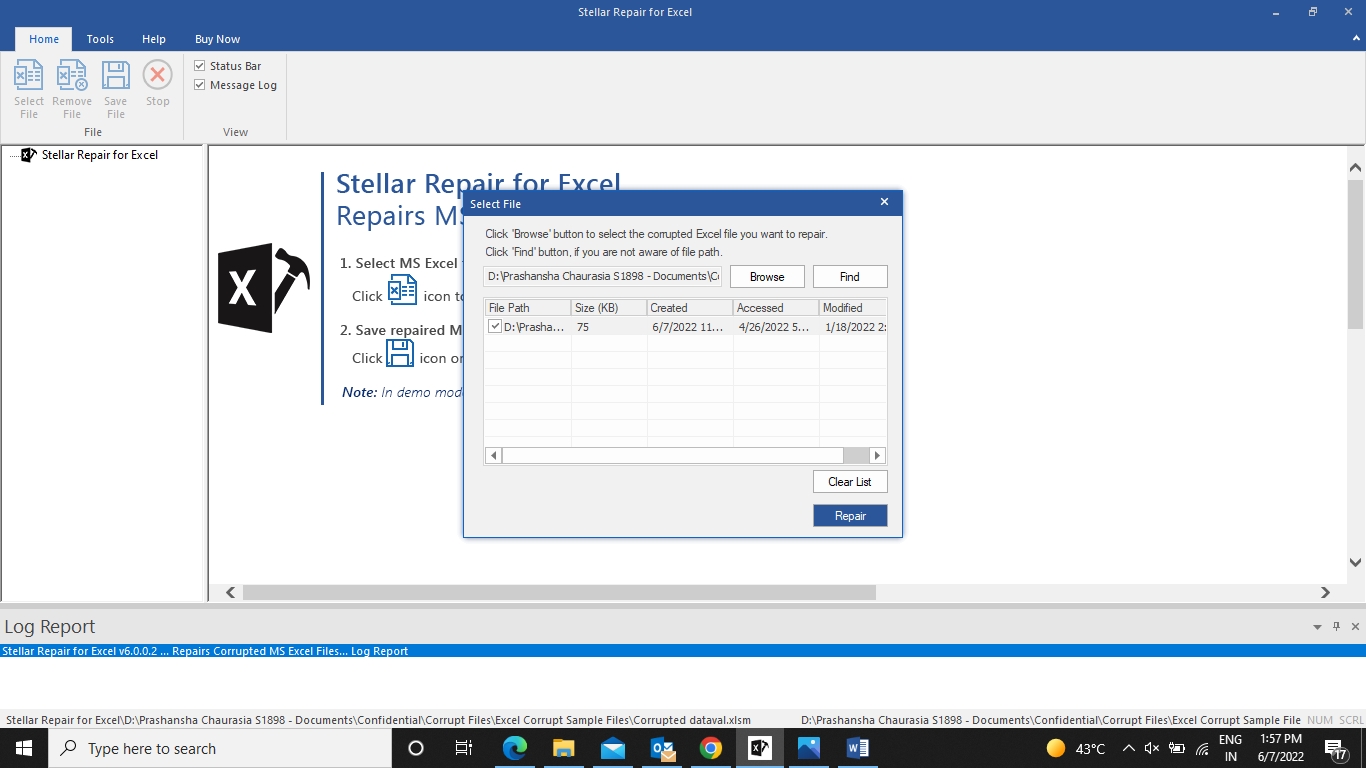Open Outlook from taskbar
This screenshot has width=1366, height=768.
662,748
